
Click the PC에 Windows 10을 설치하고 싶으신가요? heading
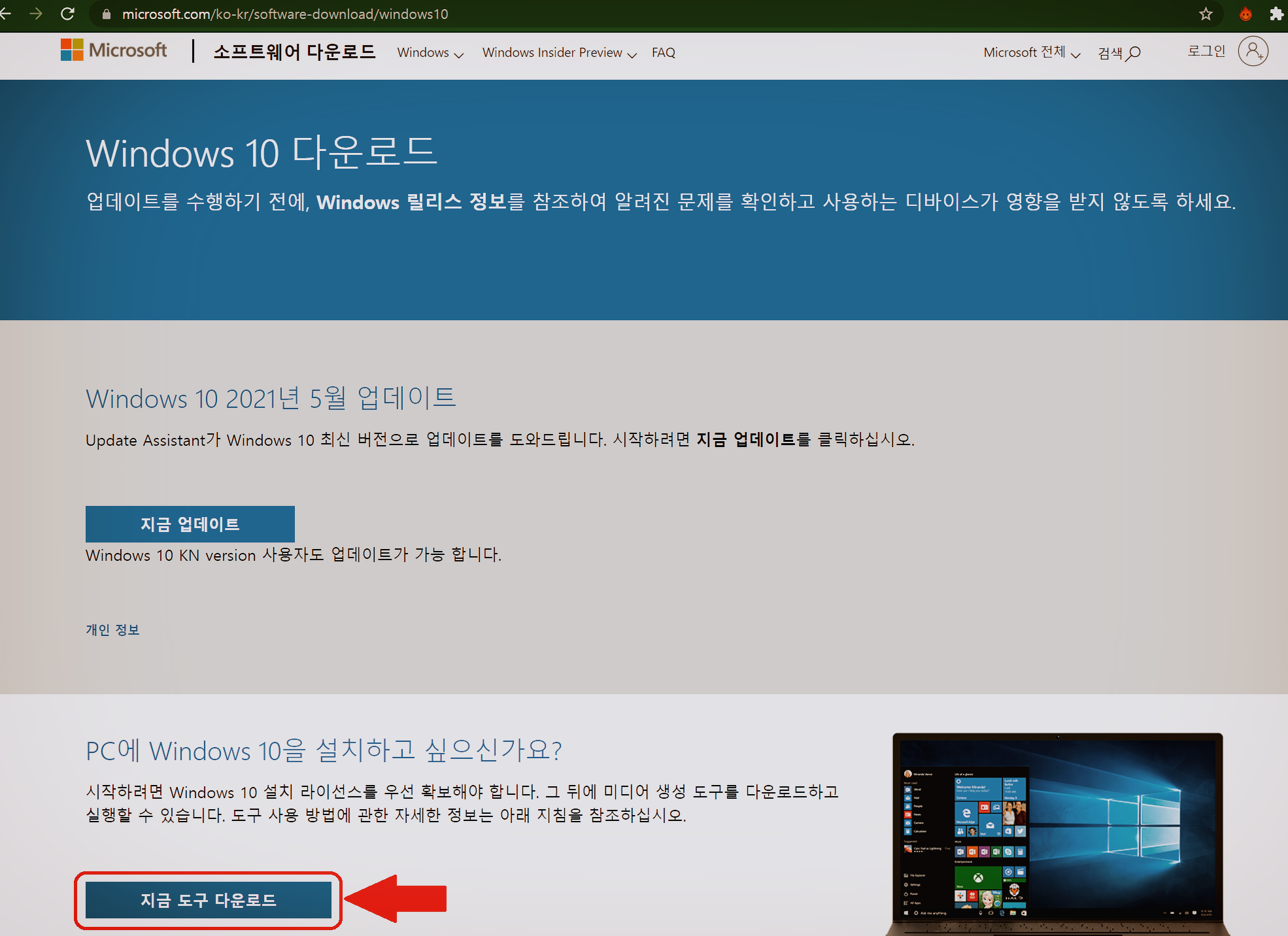[324, 750]
